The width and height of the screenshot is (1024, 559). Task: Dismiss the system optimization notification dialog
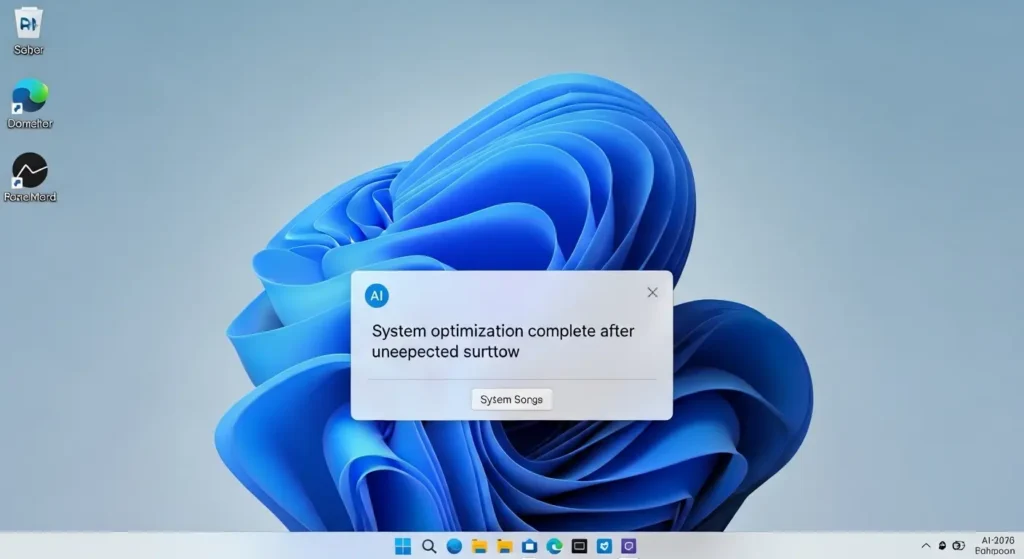[x=652, y=292]
